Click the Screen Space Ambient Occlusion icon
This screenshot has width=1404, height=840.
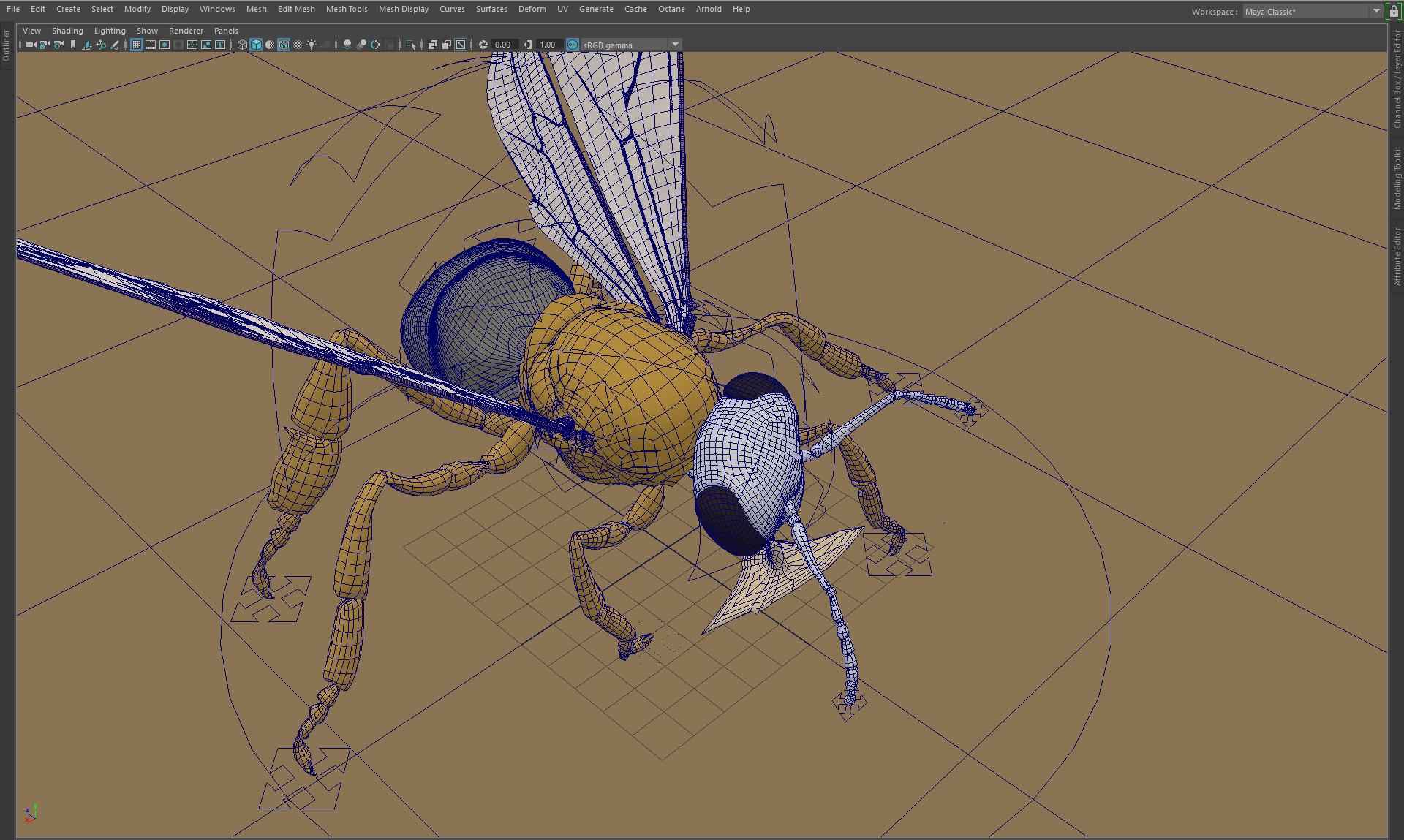(347, 45)
